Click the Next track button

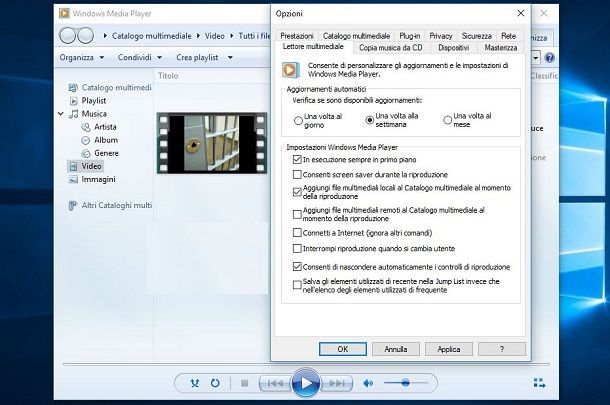[337, 384]
